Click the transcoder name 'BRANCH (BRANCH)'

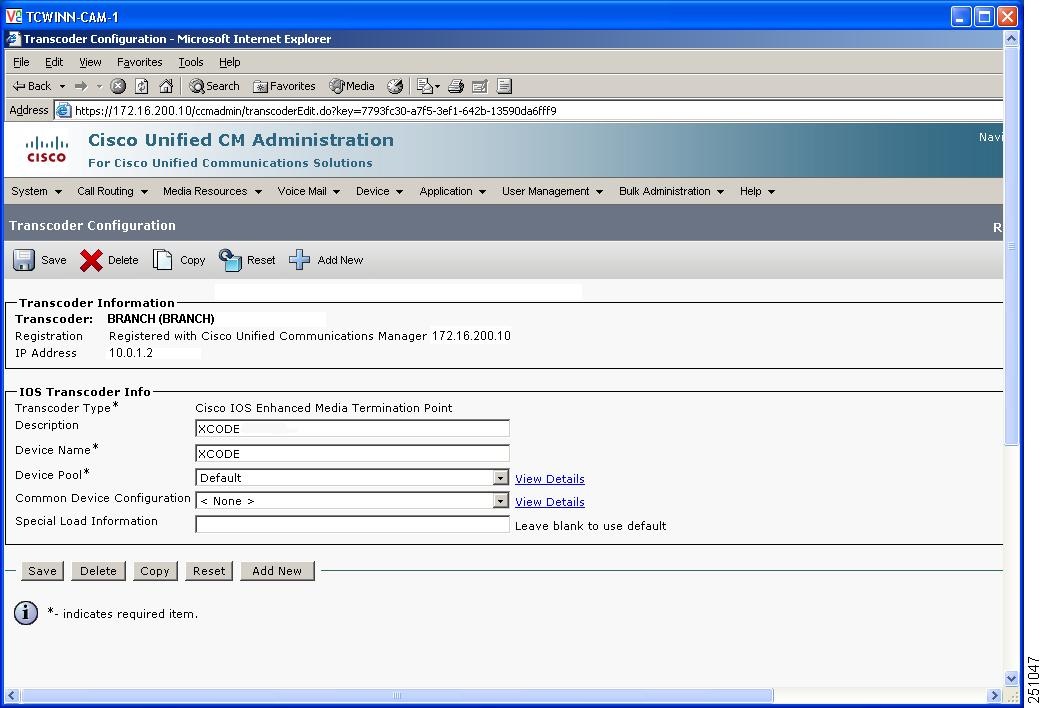click(x=161, y=318)
